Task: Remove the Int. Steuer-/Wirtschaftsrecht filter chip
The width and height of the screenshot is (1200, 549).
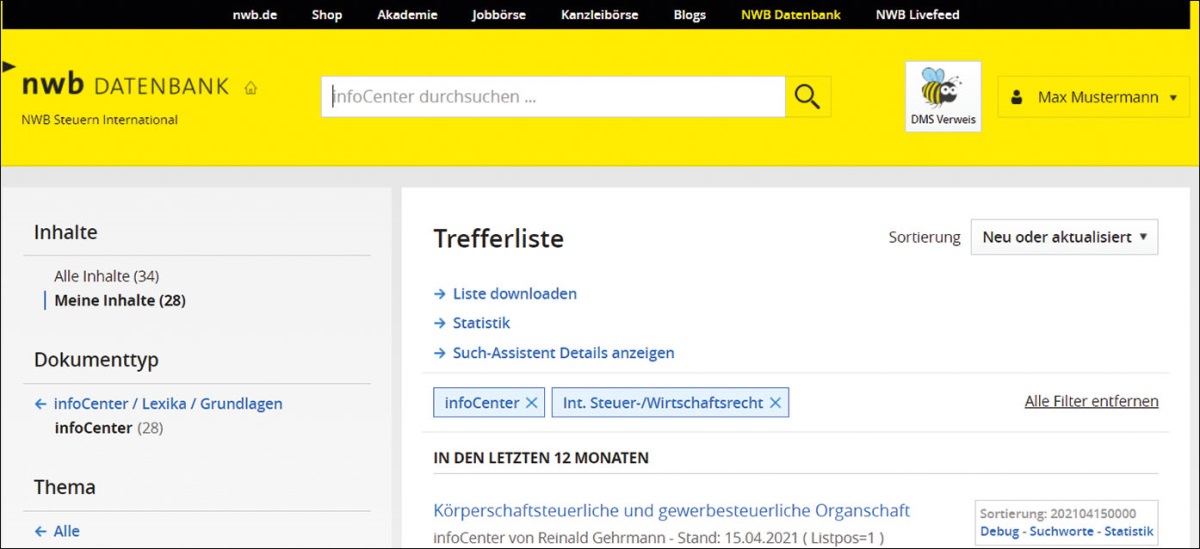Action: pos(775,403)
